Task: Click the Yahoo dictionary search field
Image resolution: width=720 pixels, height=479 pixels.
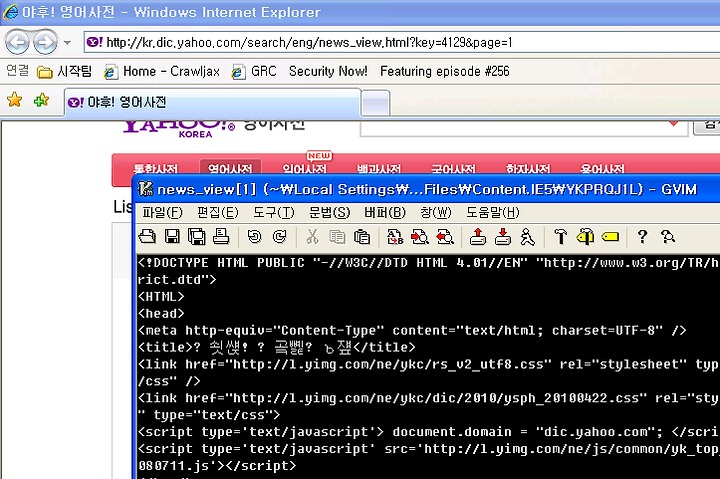Action: point(523,128)
